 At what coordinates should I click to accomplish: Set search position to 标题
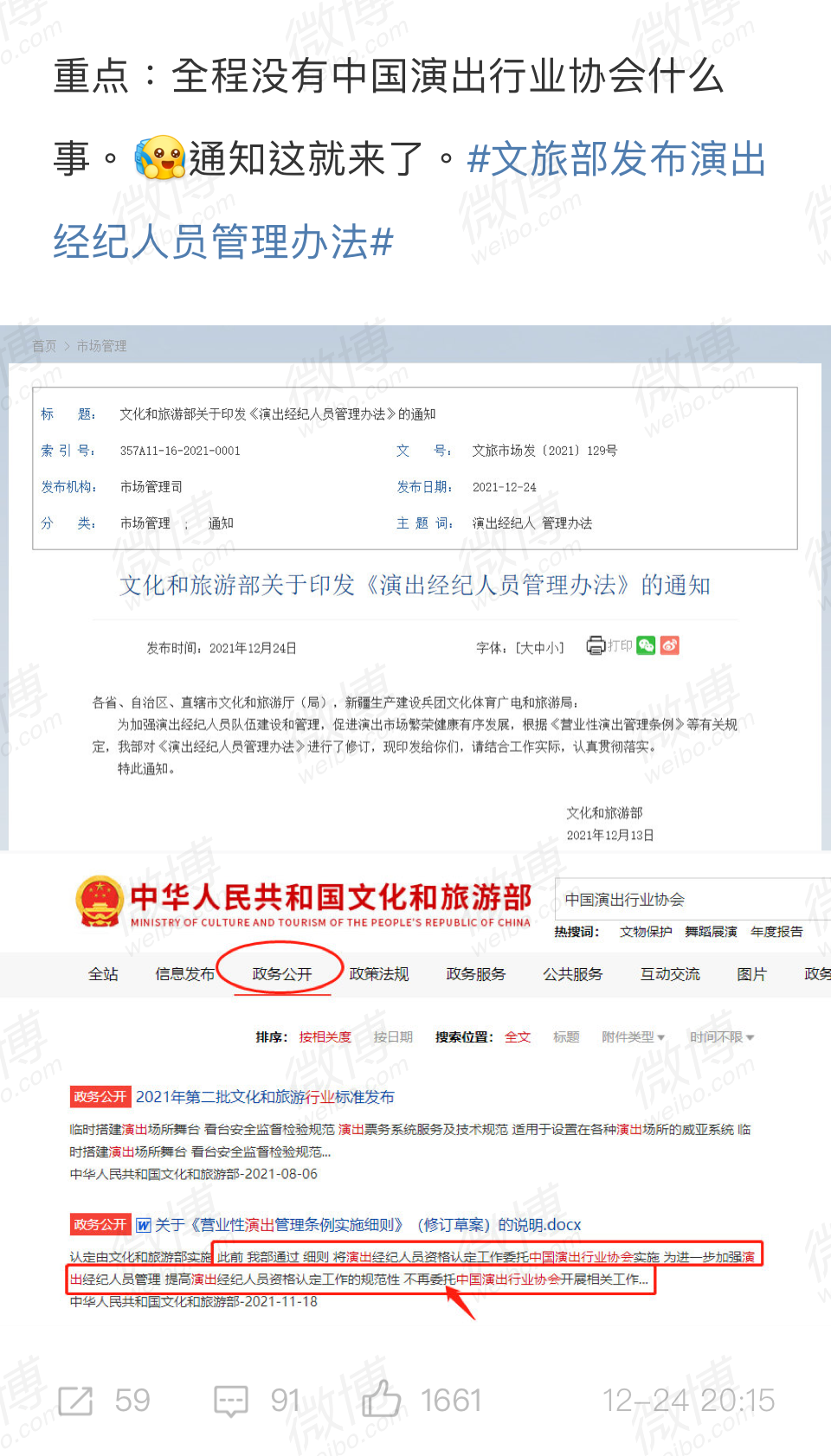tap(566, 1037)
